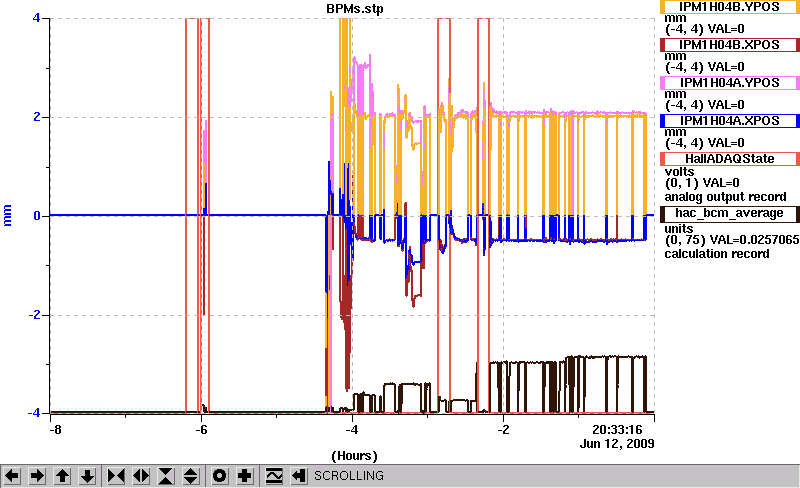Click the -4 tick label on the x-axis
This screenshot has width=800, height=488.
click(x=352, y=430)
